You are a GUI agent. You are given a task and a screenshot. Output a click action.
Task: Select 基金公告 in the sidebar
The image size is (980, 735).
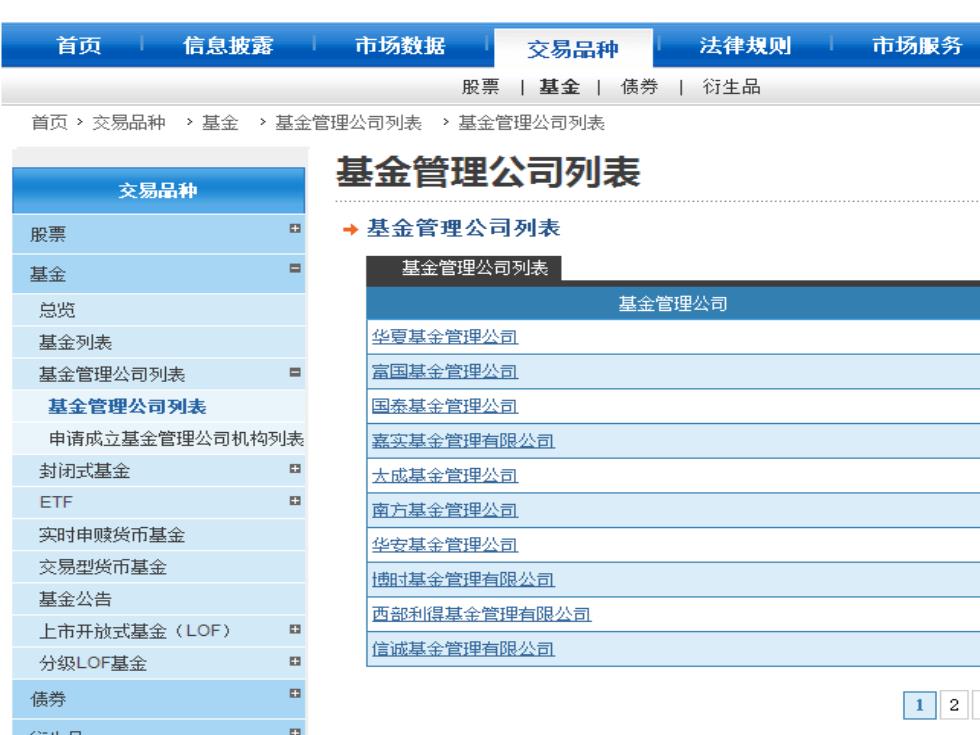[75, 599]
